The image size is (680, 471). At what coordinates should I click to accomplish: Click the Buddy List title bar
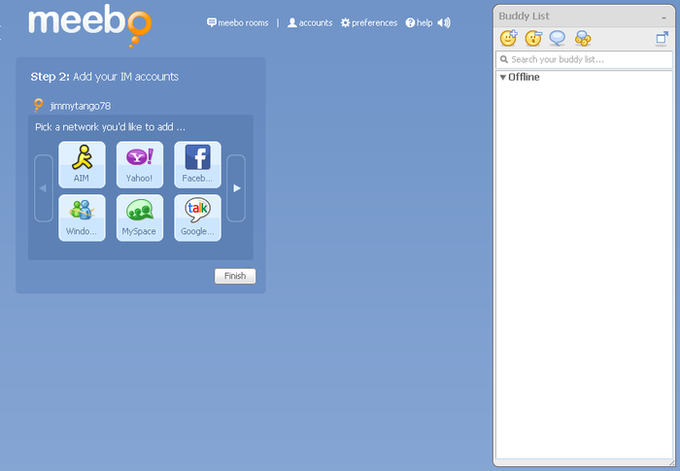(x=584, y=16)
